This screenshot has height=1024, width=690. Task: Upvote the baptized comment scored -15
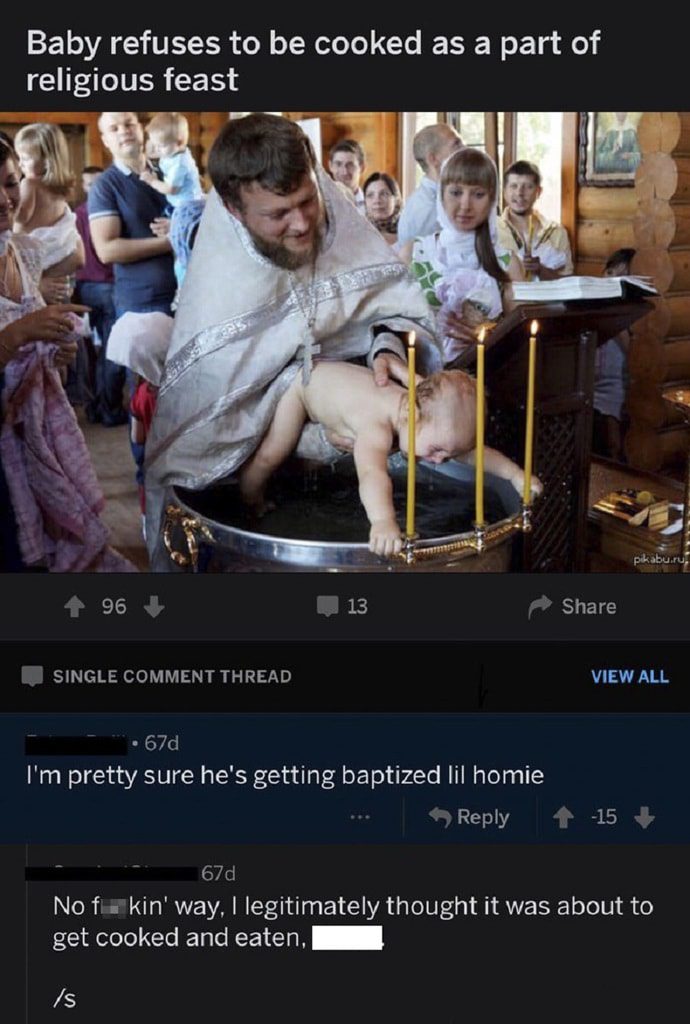[563, 817]
